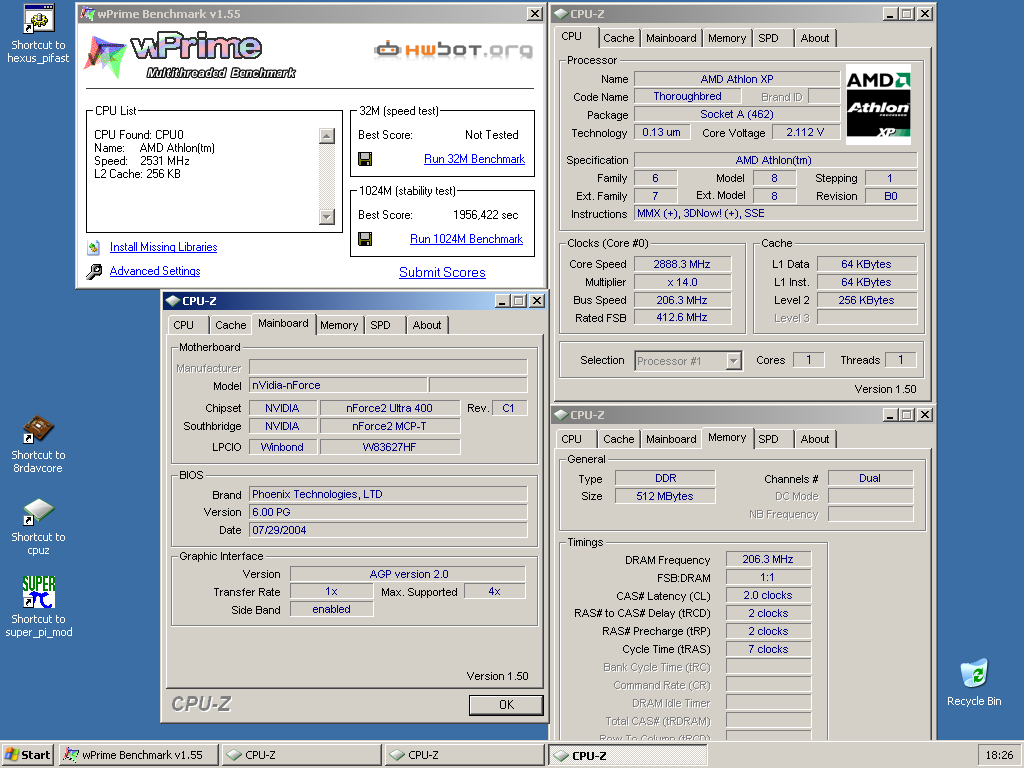The image size is (1024, 768).
Task: Open About tab in Mainboard CPU-Z window
Action: [426, 325]
